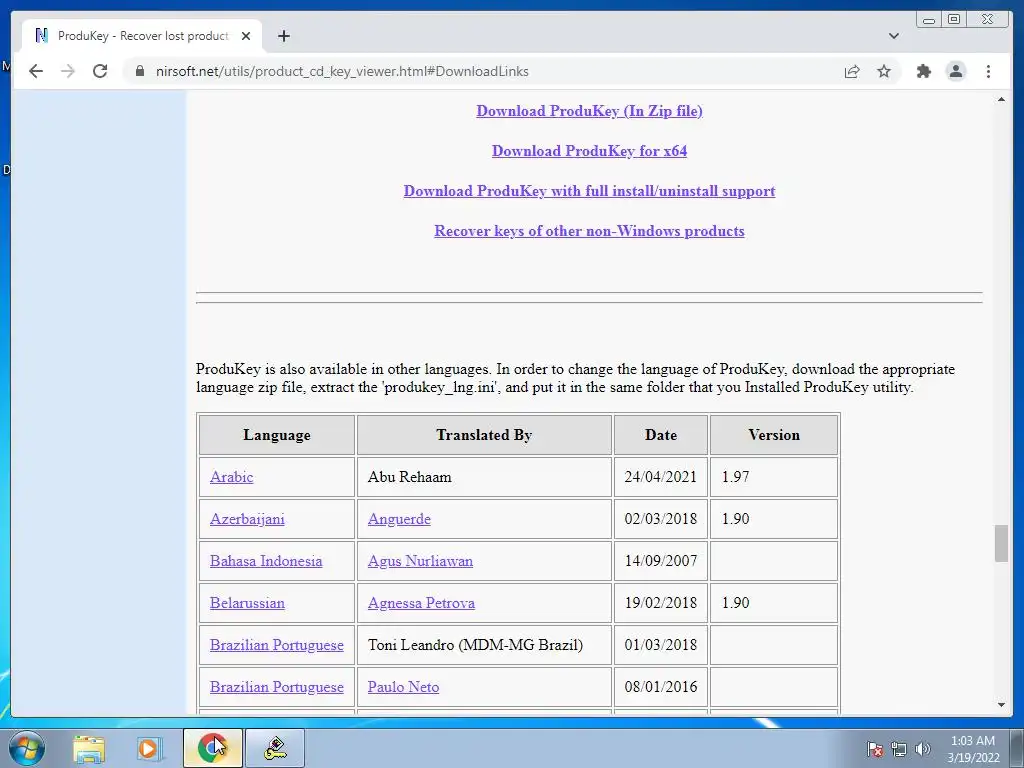Bookmark this page with the star
The height and width of the screenshot is (768, 1024).
[884, 71]
